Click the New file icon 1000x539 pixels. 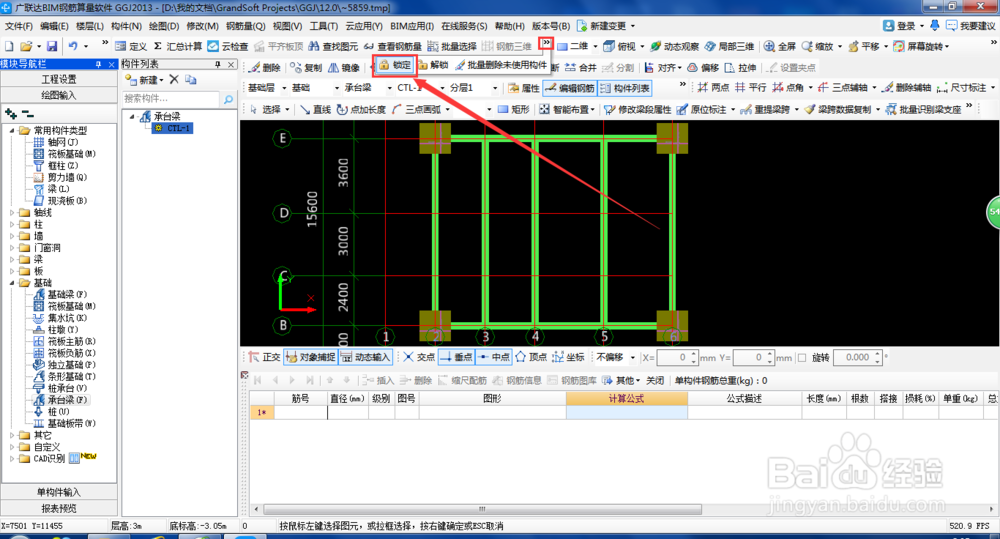pos(9,46)
